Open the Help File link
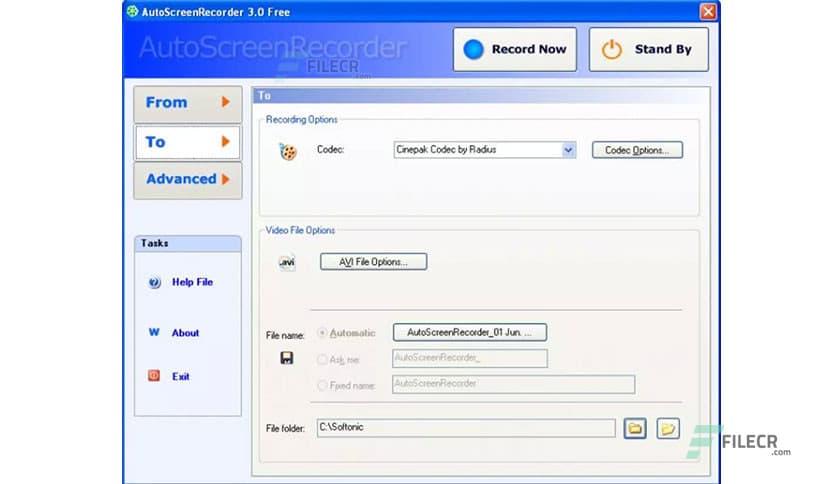The image size is (836, 484). coord(192,282)
